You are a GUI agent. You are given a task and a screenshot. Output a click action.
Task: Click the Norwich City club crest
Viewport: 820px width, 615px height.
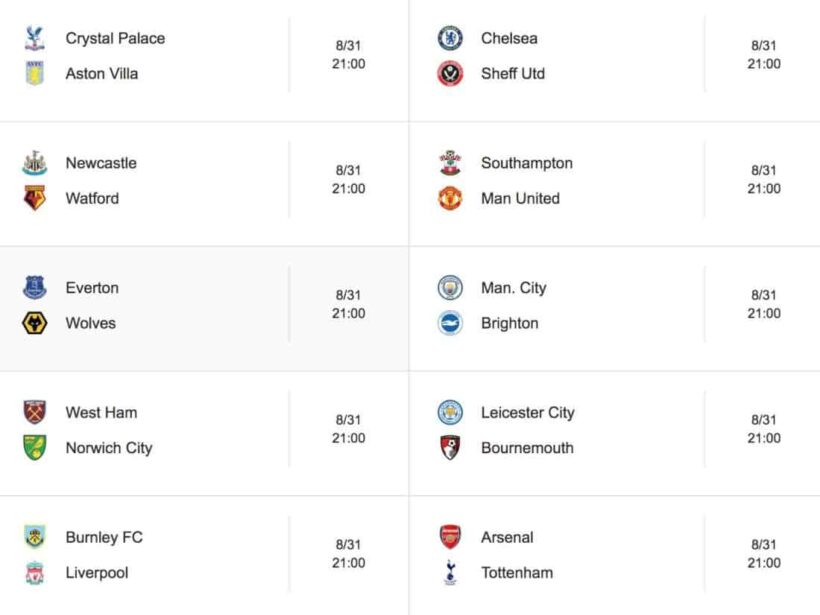tap(35, 448)
